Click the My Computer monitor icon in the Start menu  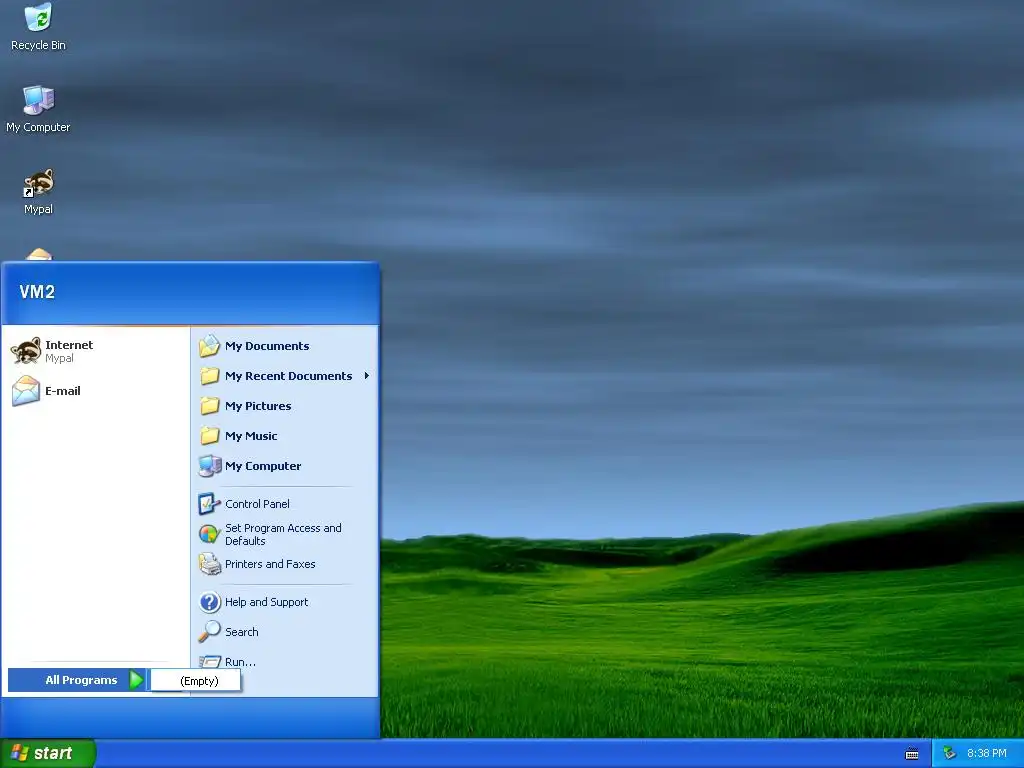click(x=209, y=466)
